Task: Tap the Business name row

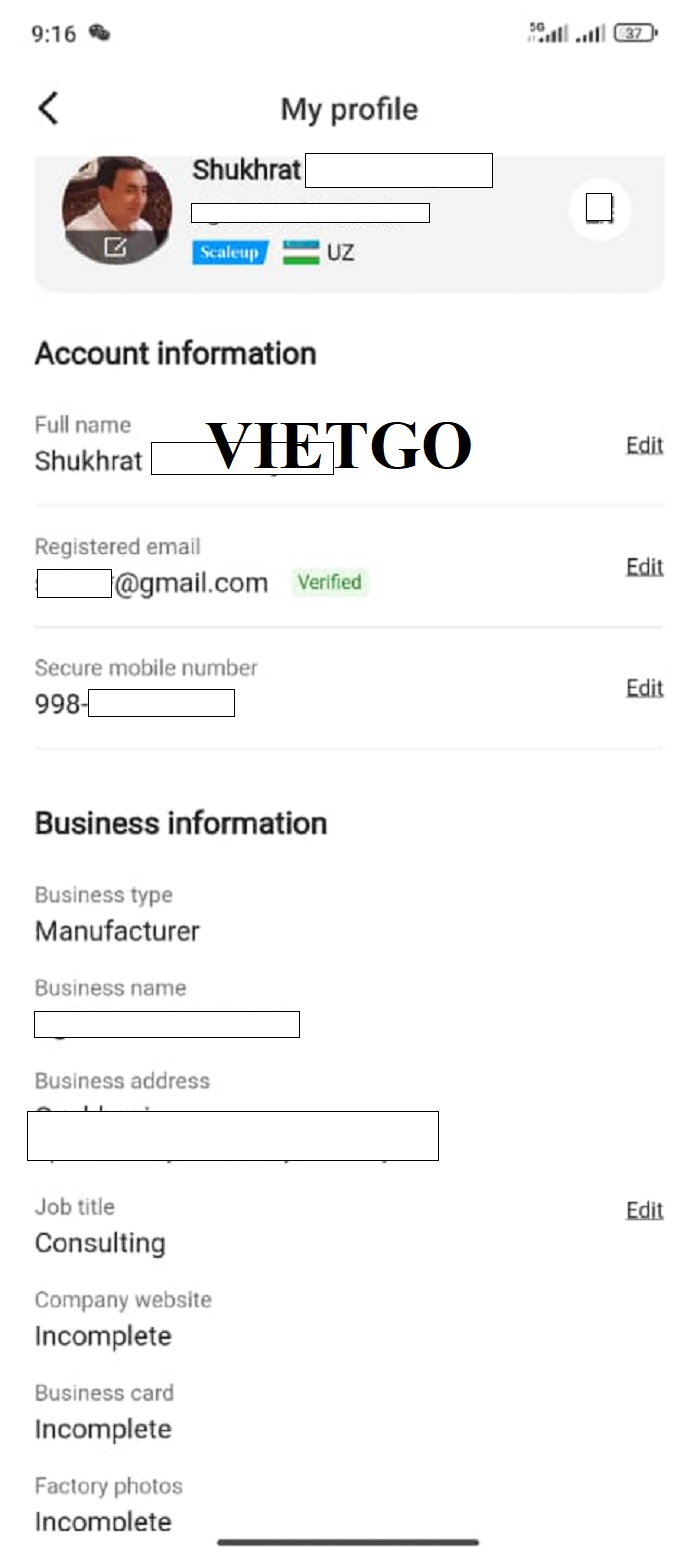Action: [x=349, y=1007]
